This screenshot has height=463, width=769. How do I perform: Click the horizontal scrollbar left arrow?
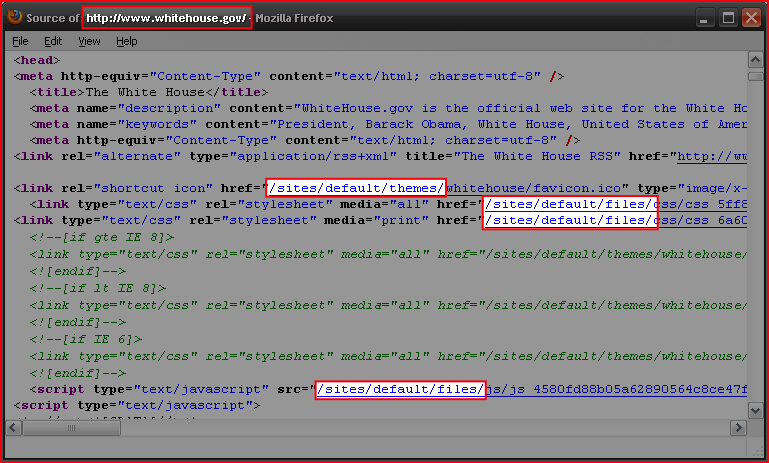click(13, 428)
